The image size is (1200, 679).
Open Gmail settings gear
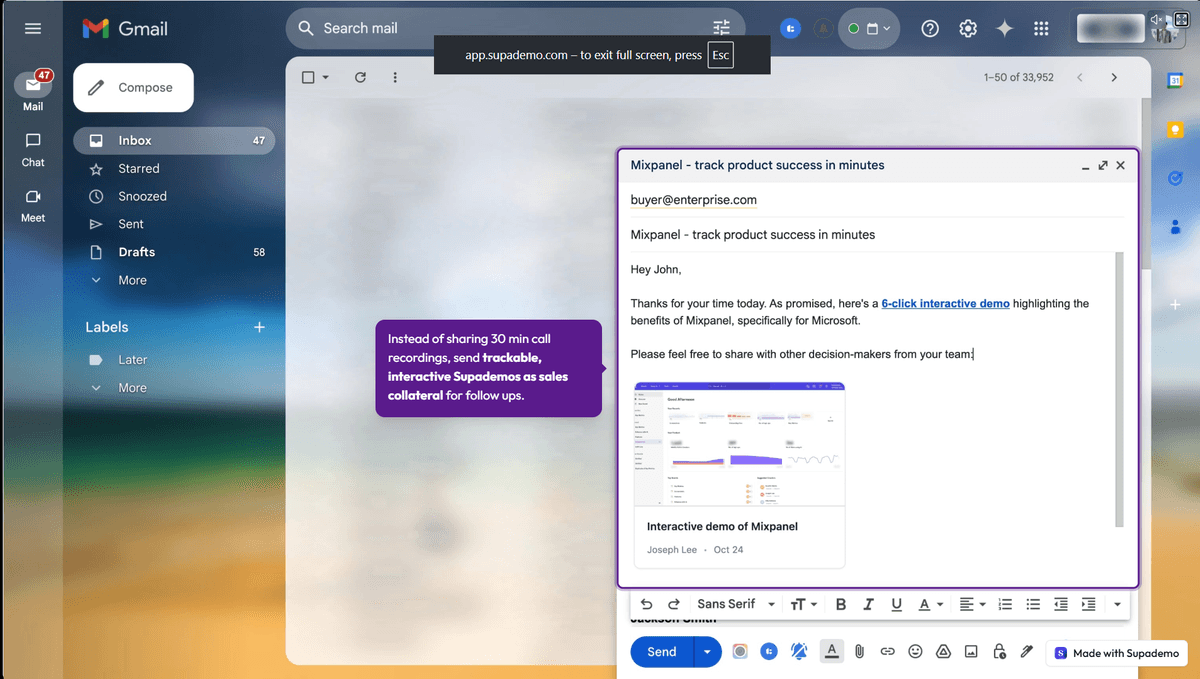[x=968, y=29]
